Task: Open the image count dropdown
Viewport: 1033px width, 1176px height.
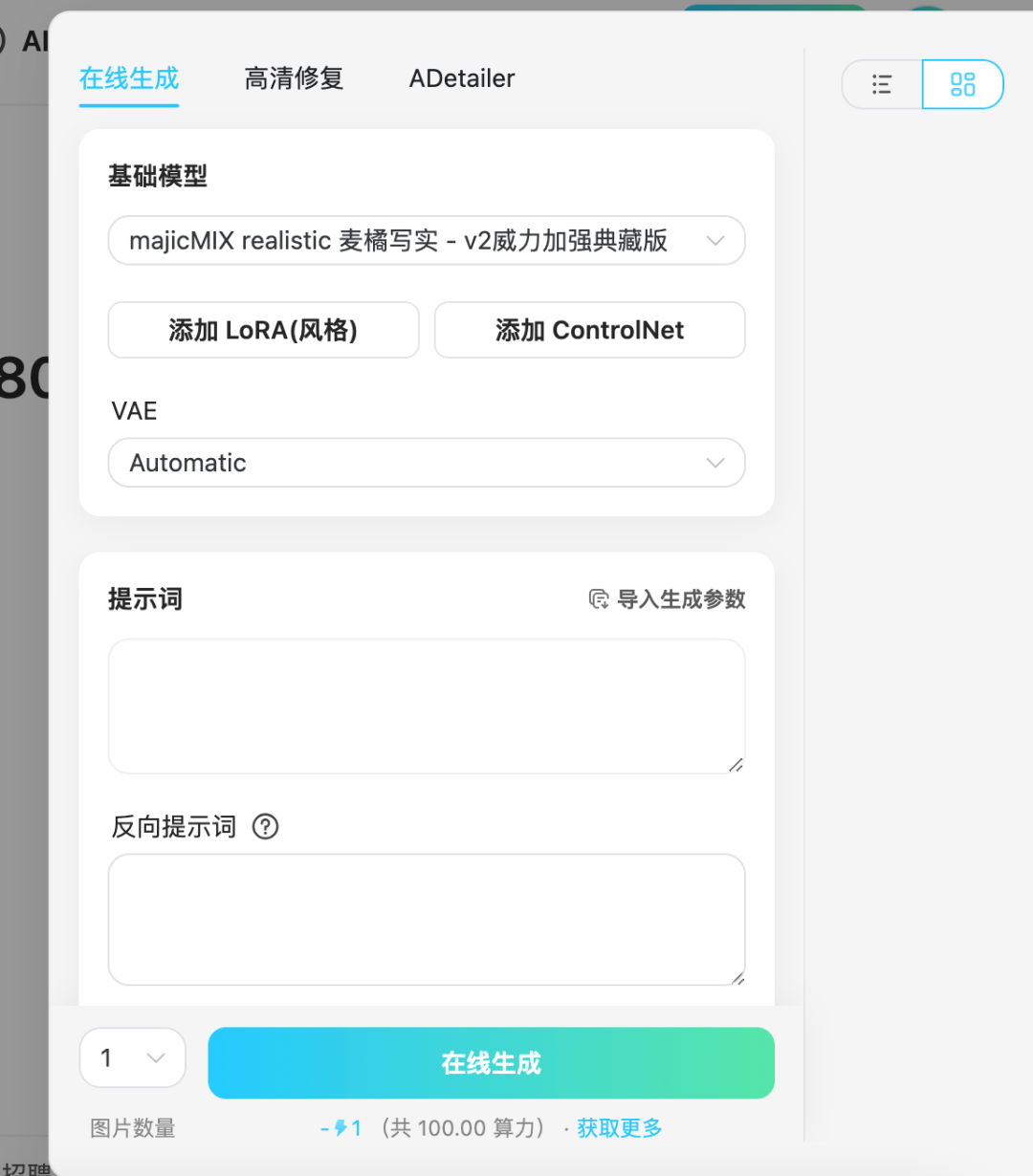Action: click(132, 1057)
